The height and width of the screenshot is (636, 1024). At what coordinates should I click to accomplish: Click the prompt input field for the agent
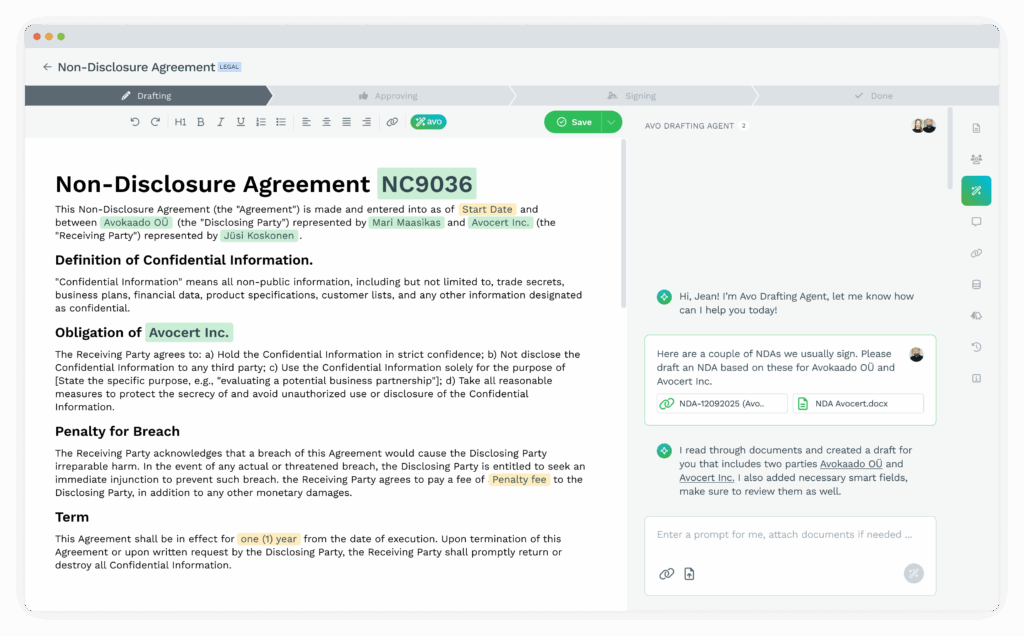(x=785, y=535)
